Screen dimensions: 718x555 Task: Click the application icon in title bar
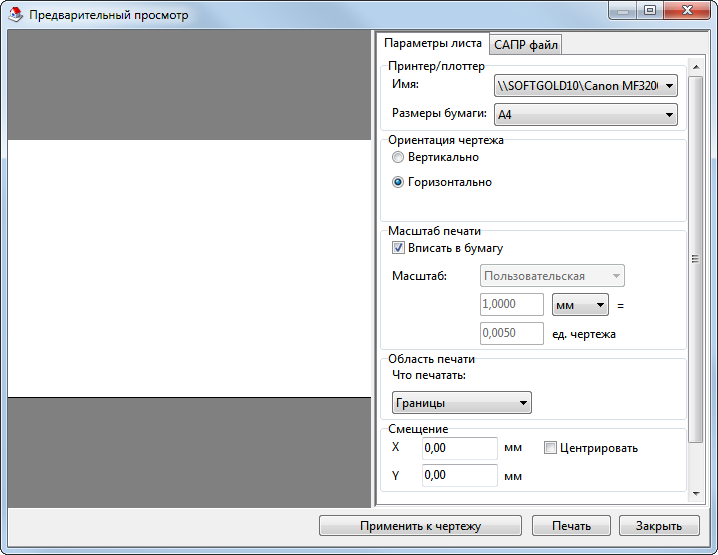[x=15, y=15]
